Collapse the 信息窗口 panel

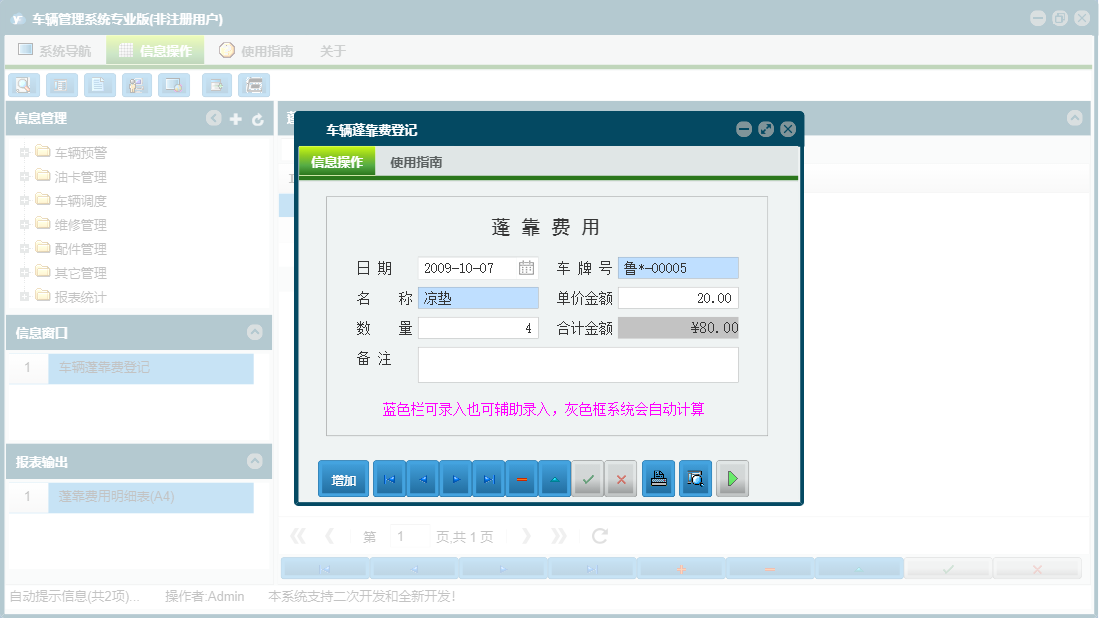257,334
